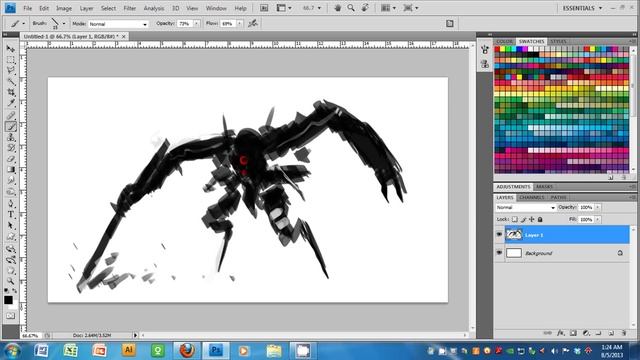Image resolution: width=640 pixels, height=360 pixels.
Task: Open the Essentials workspace switcher
Action: coord(582,8)
